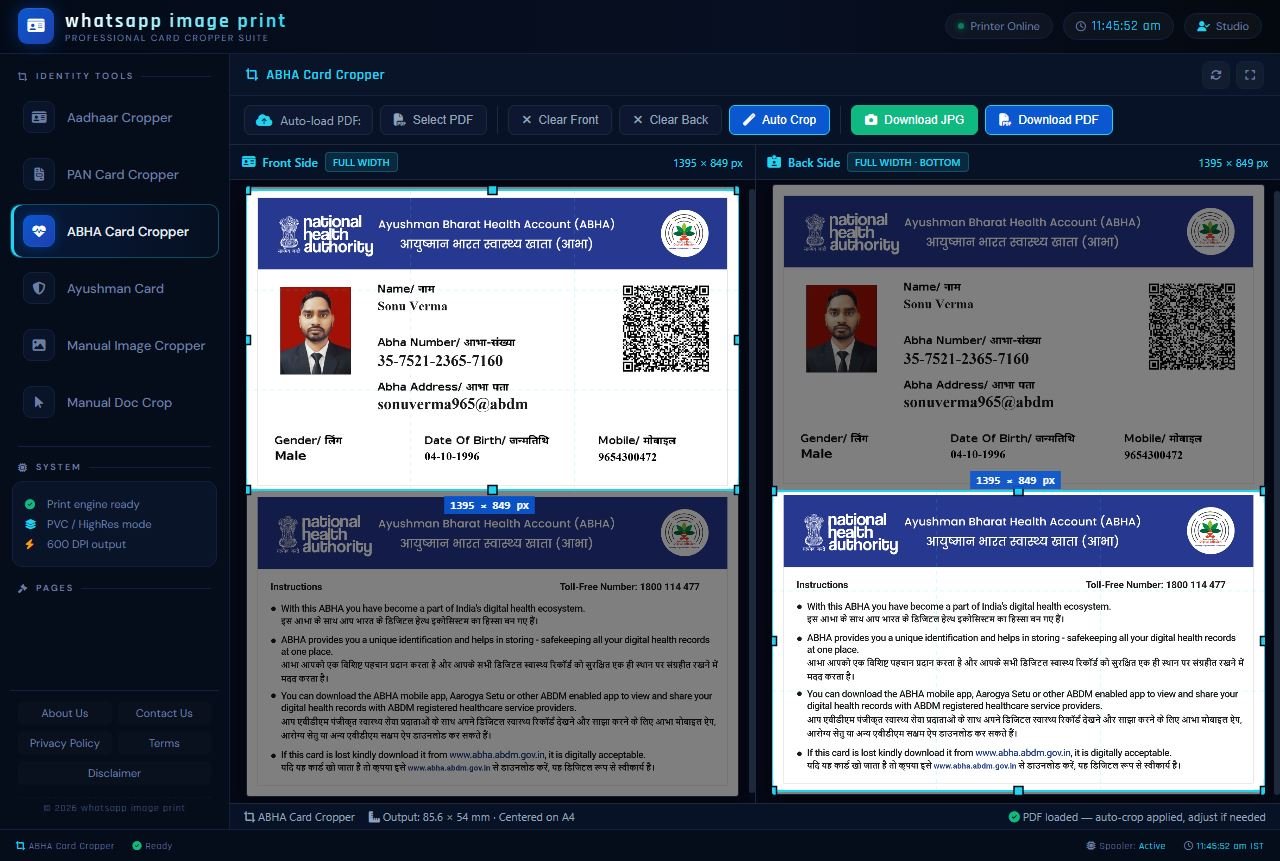Click the green check icon beside PDF loaded message
Viewport: 1280px width, 861px height.
click(x=1014, y=817)
